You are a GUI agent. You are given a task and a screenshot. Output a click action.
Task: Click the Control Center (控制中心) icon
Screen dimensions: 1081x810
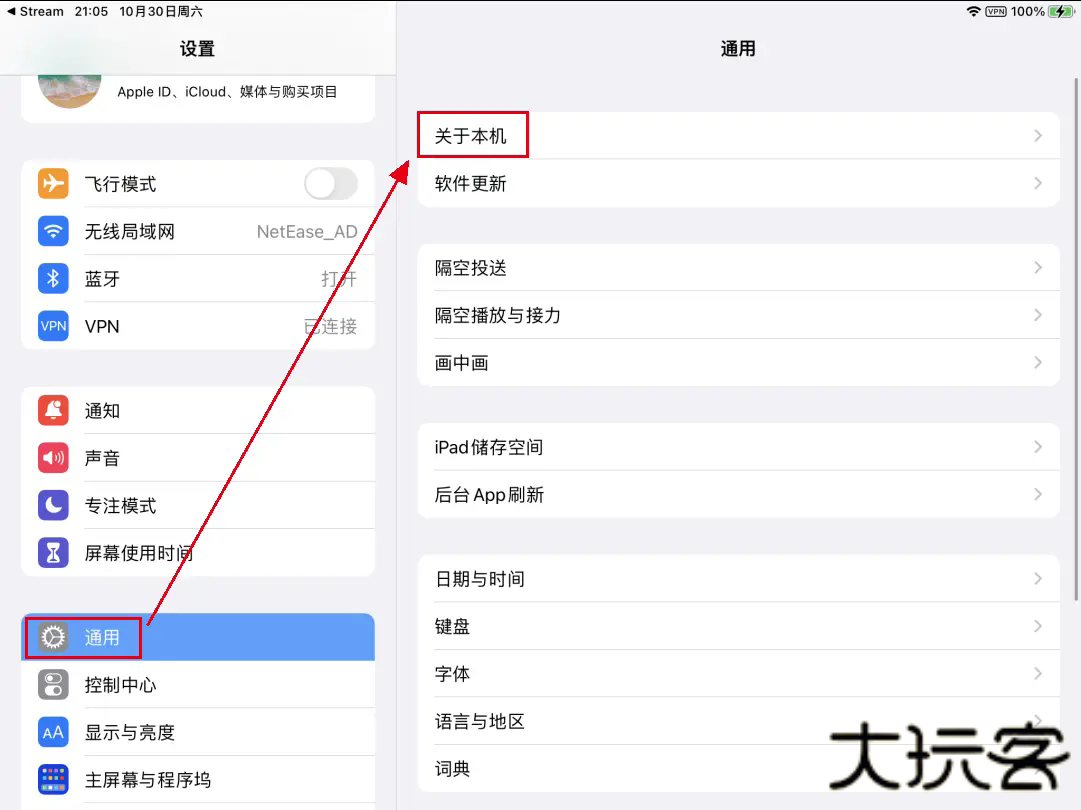52,685
